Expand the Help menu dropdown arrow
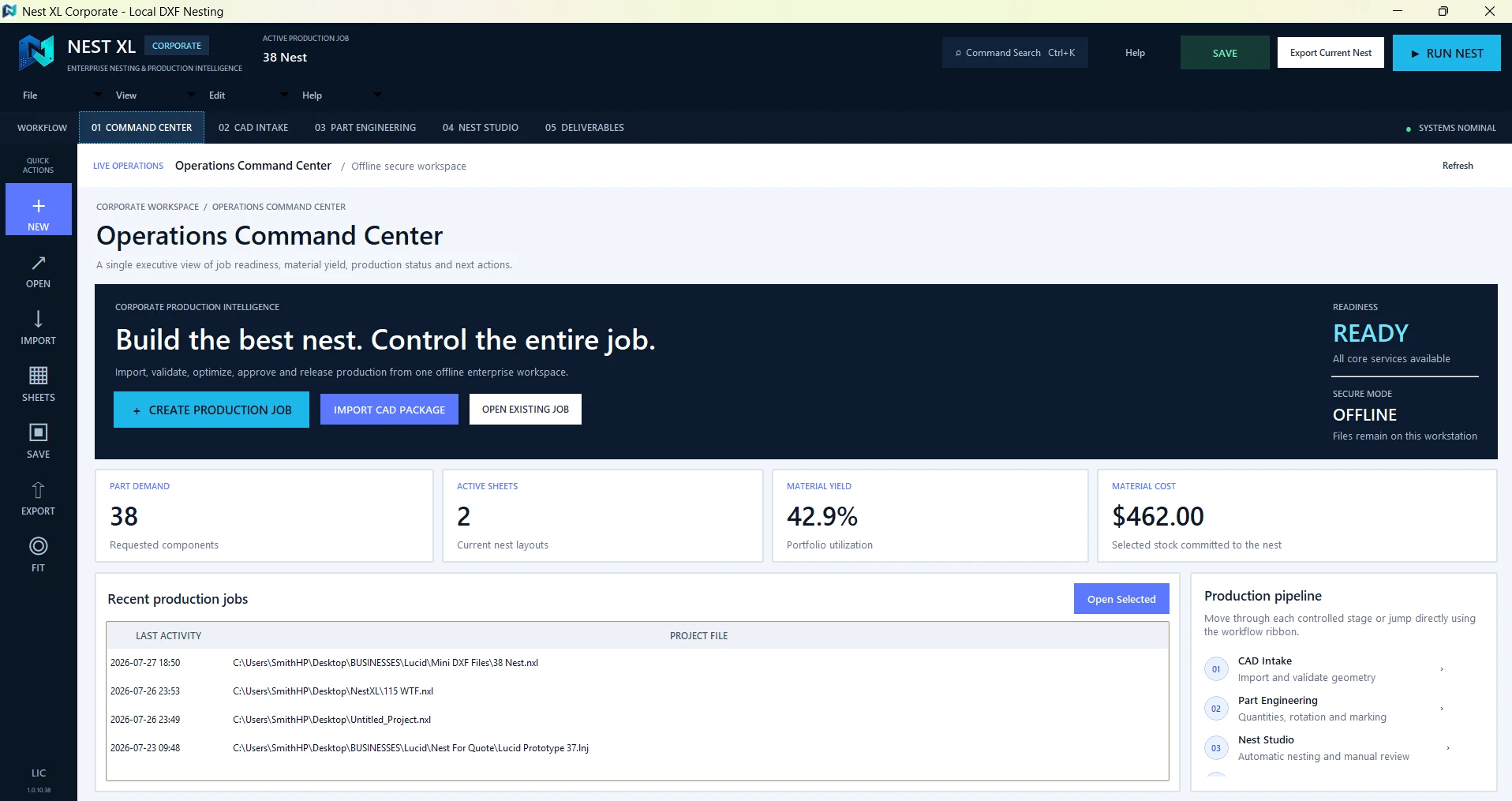 tap(377, 95)
